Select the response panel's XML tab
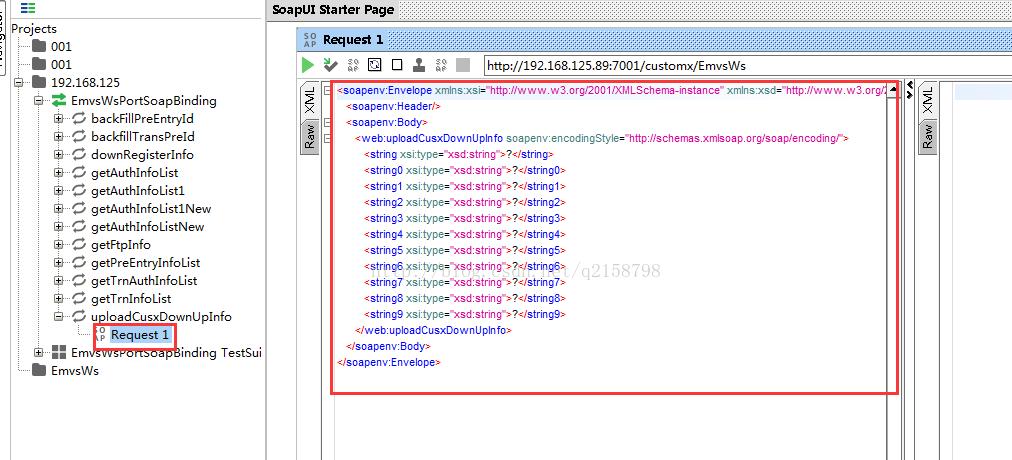Image resolution: width=1012 pixels, height=460 pixels. 927,100
